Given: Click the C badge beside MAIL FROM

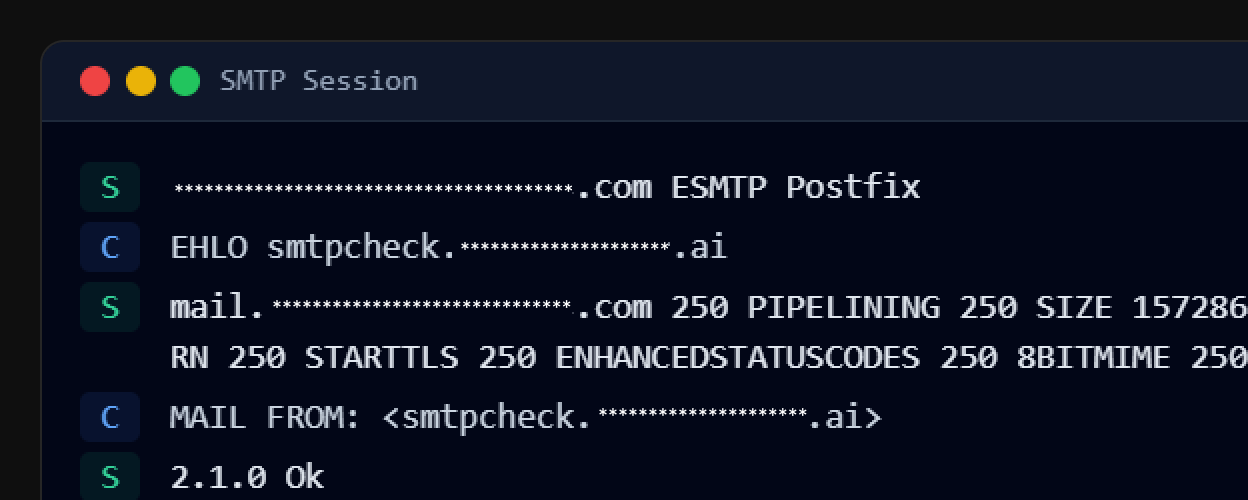Looking at the screenshot, I should (x=110, y=417).
